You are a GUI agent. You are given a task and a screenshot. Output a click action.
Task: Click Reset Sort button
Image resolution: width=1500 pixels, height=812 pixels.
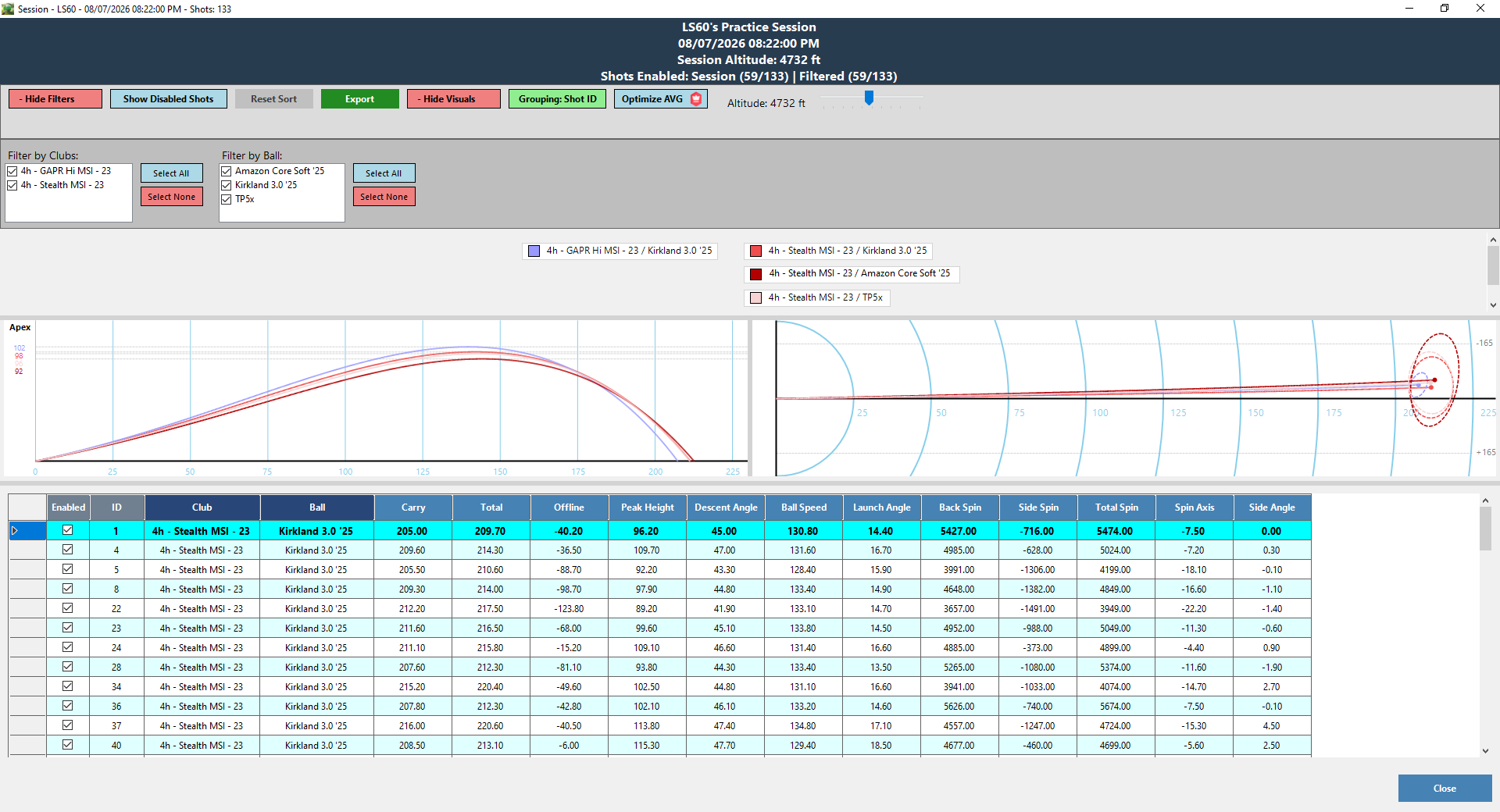point(274,98)
